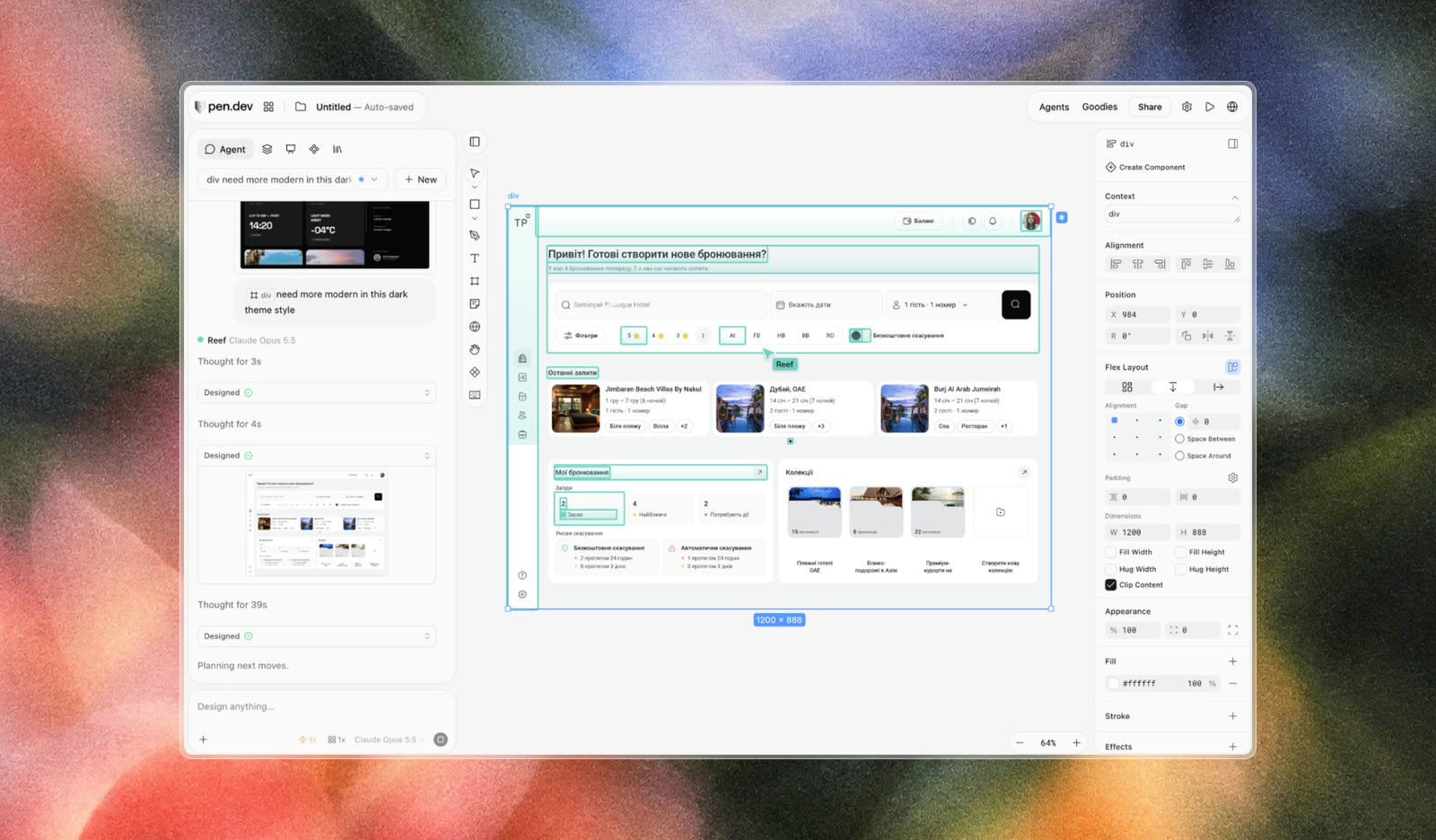Select the Pen drawing tool
Screen dimensions: 1436x840
(475, 235)
